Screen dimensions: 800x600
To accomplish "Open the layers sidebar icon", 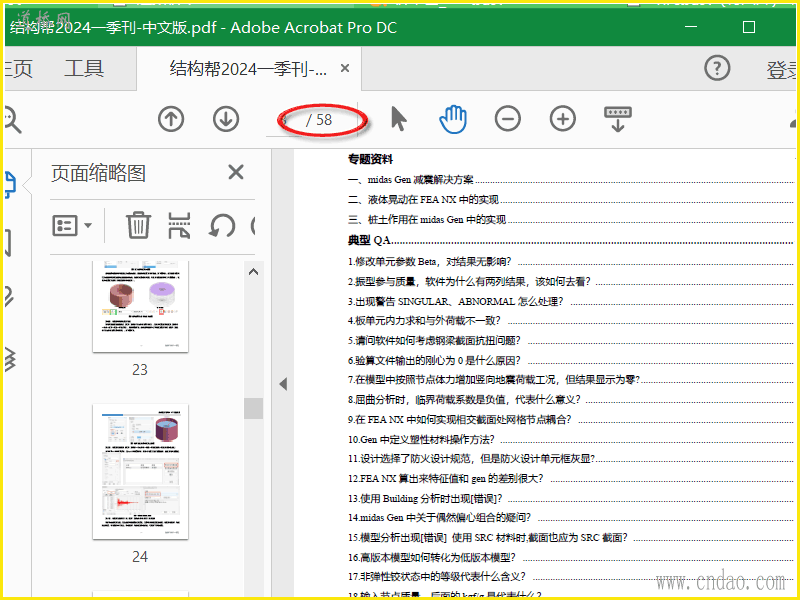I will 10,360.
